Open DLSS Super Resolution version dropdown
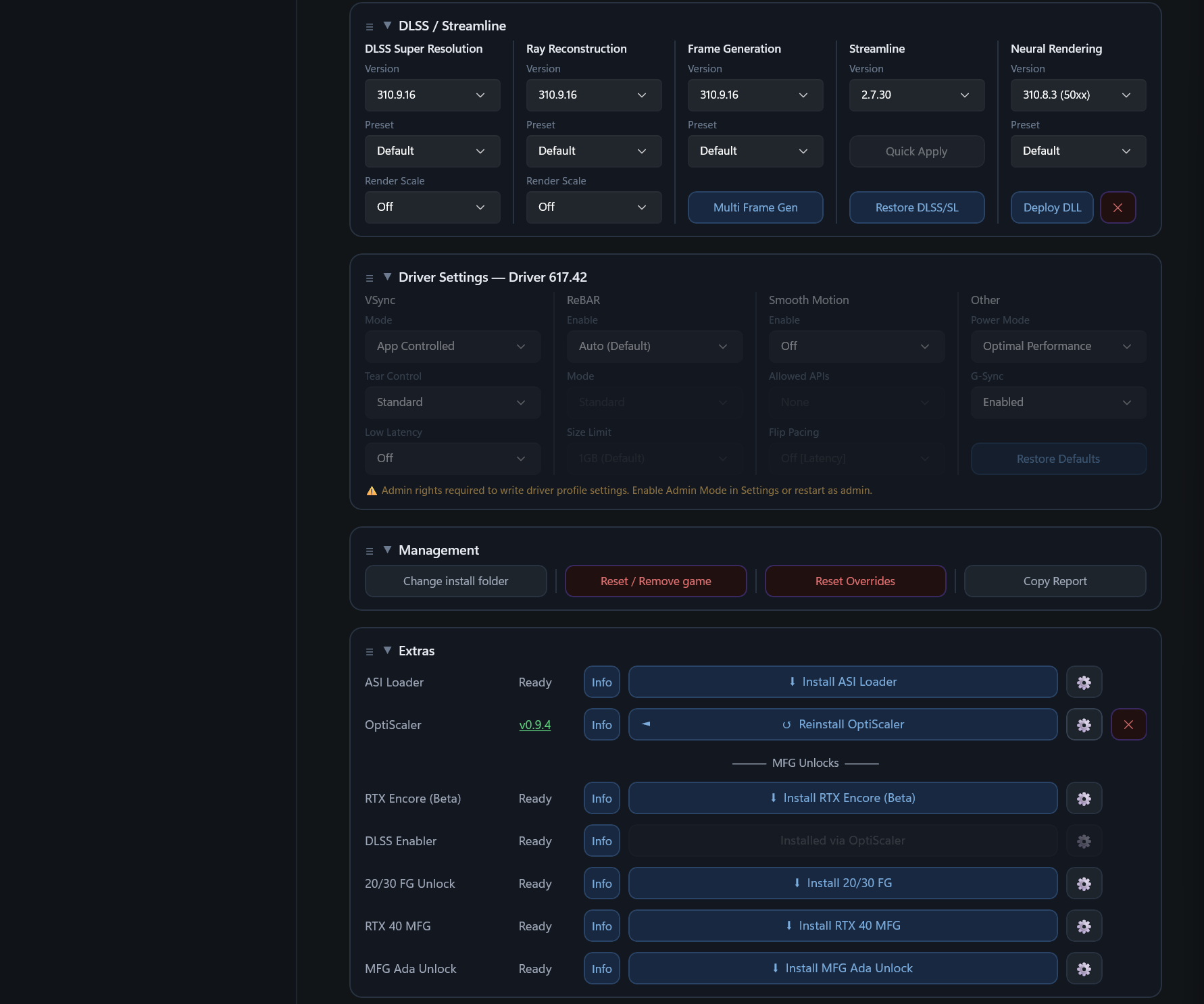This screenshot has height=1004, width=1204. [432, 95]
